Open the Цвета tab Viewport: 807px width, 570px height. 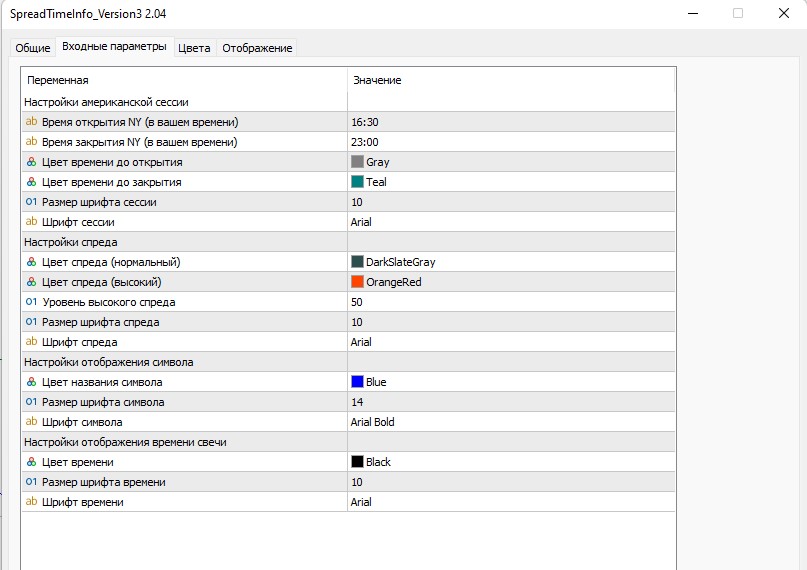click(x=194, y=48)
